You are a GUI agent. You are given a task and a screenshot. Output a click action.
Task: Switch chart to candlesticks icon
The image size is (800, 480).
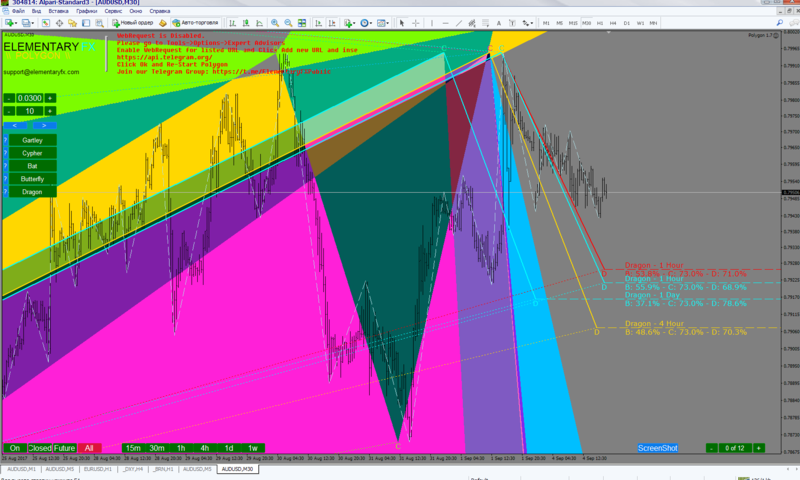point(246,23)
